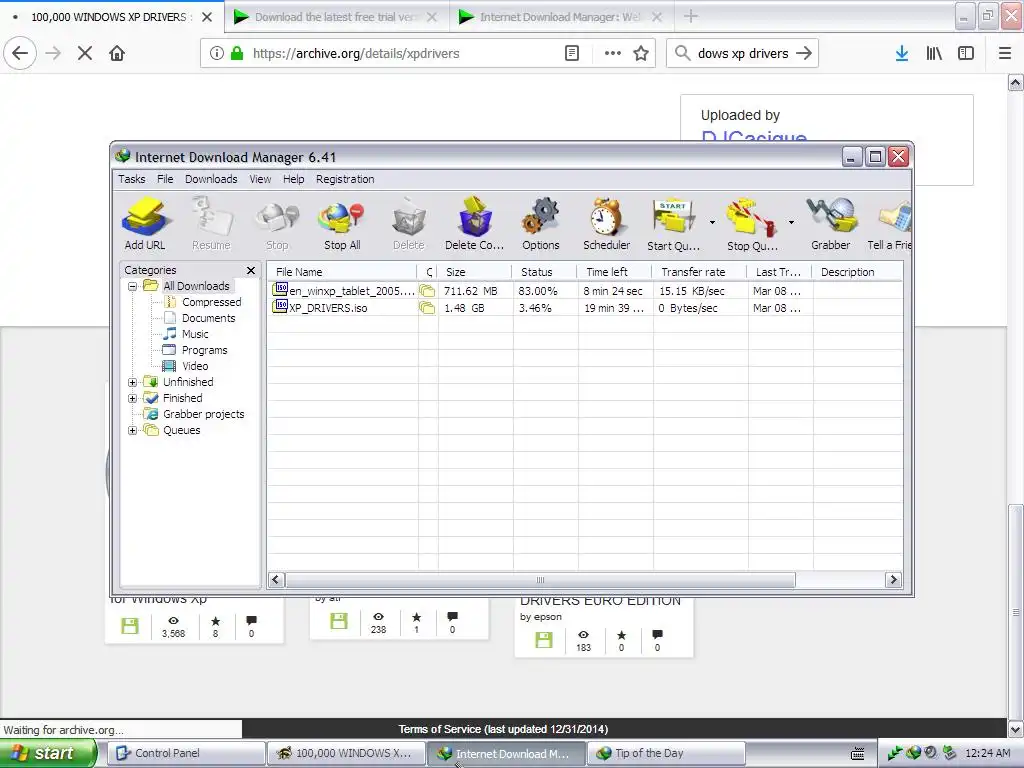This screenshot has width=1024, height=768.
Task: Open Start Queue dropdown arrow
Action: 712,223
